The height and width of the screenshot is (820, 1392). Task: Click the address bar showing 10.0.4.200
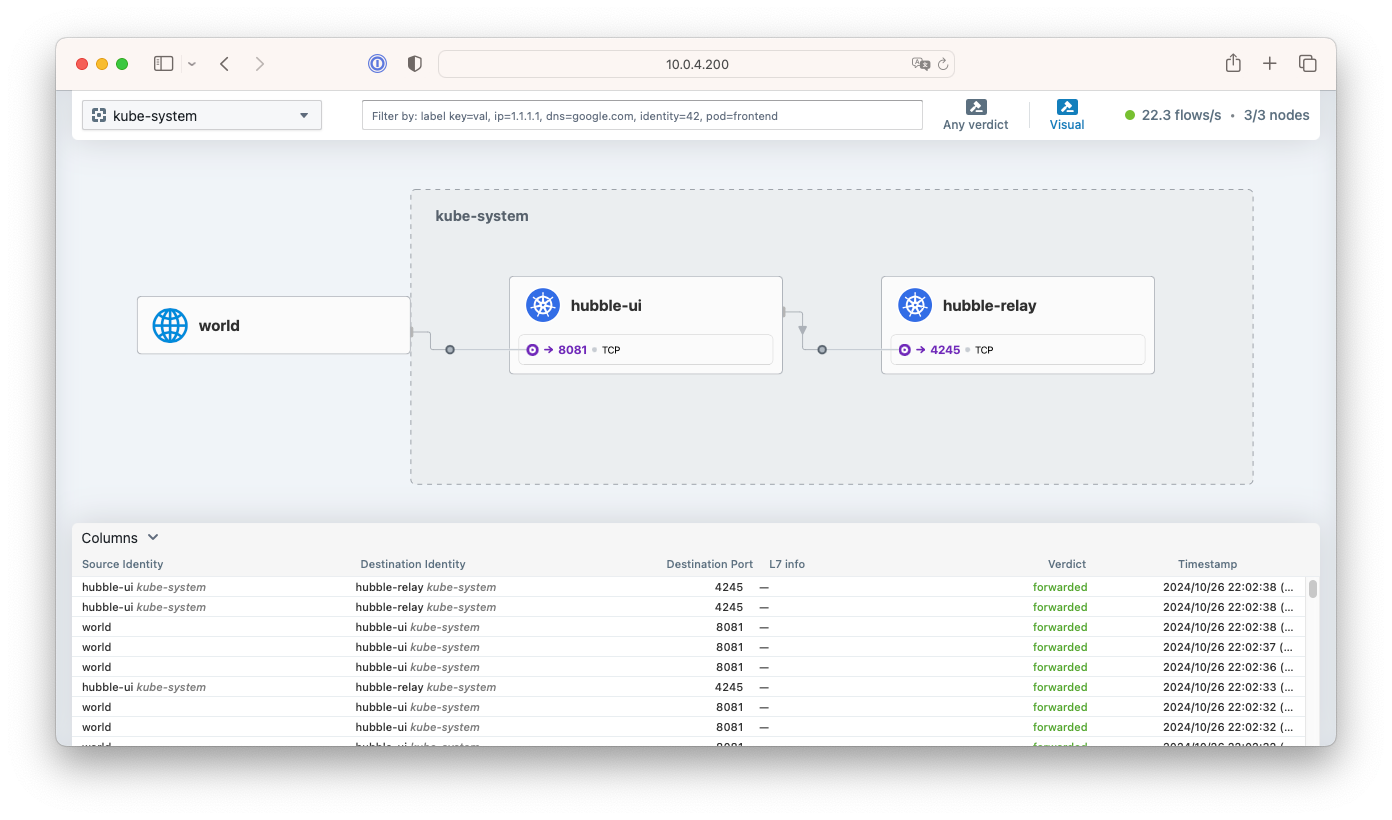(696, 64)
